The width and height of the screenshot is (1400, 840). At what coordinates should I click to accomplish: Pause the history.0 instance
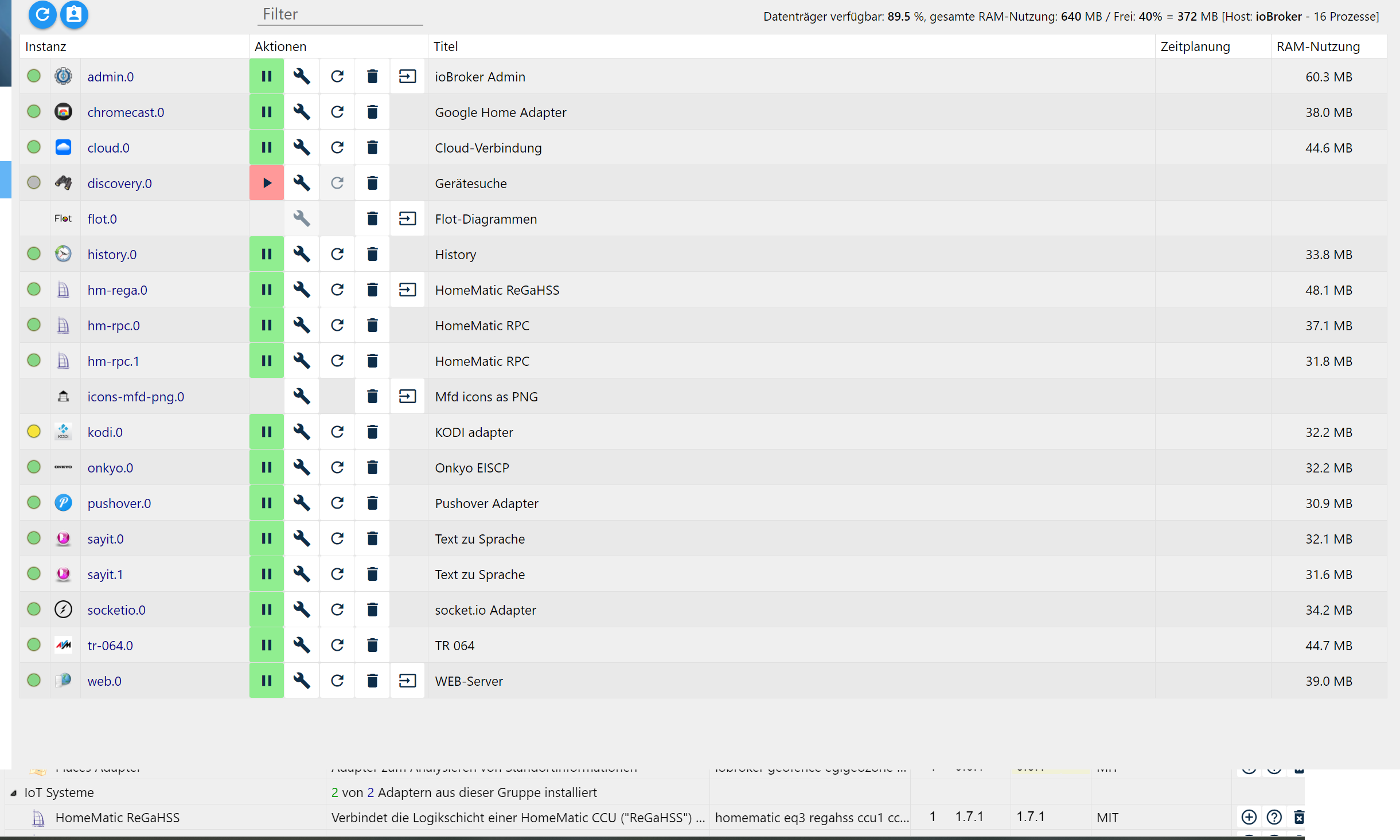(267, 254)
